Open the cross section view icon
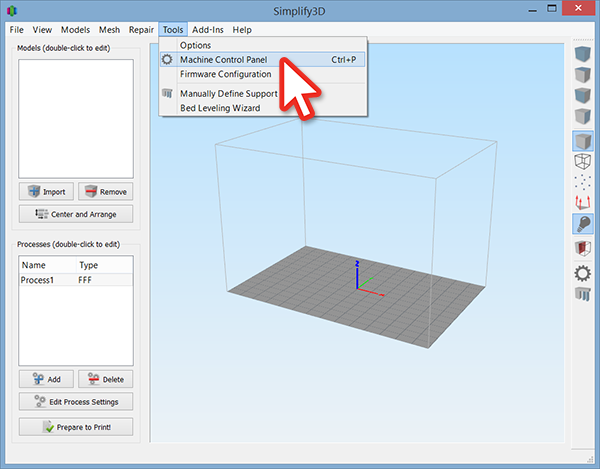 583,248
